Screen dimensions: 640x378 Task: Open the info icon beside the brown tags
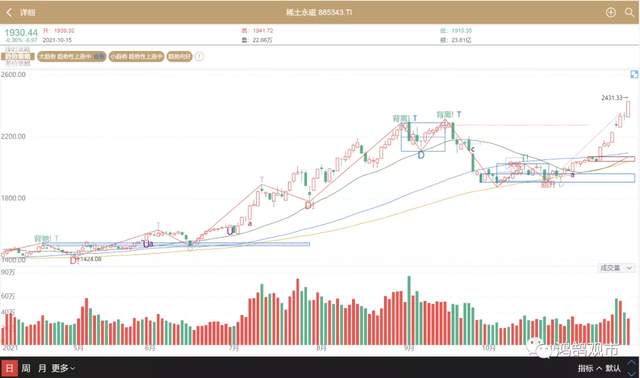click(x=199, y=57)
